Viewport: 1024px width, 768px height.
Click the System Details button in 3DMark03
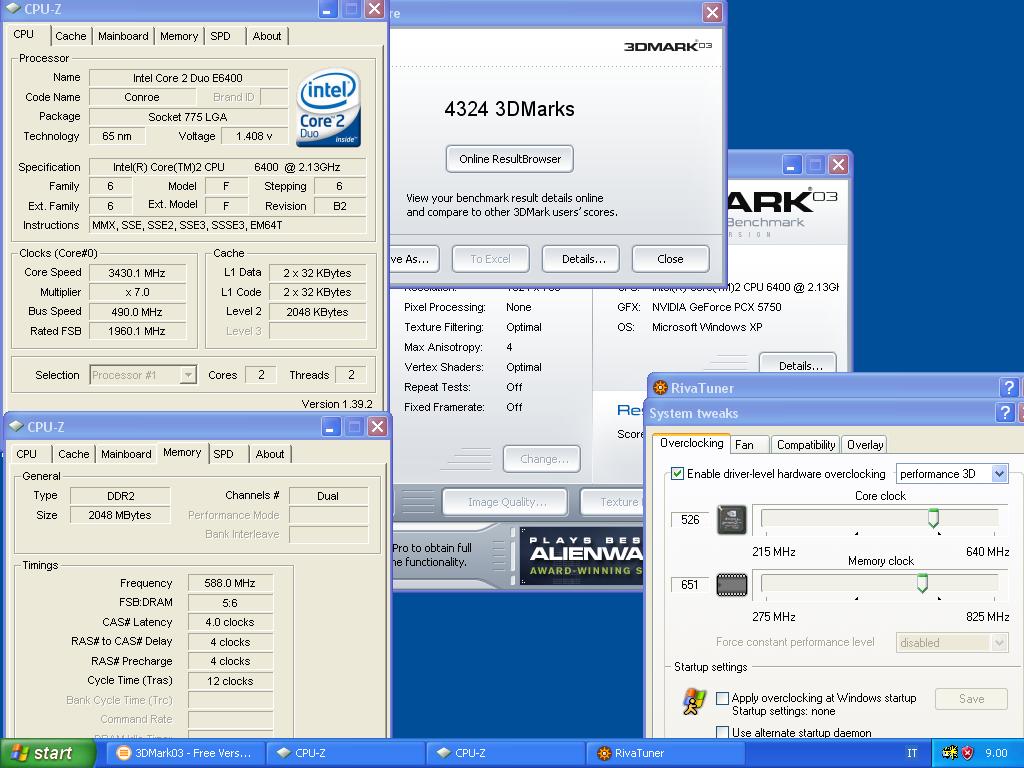[798, 363]
